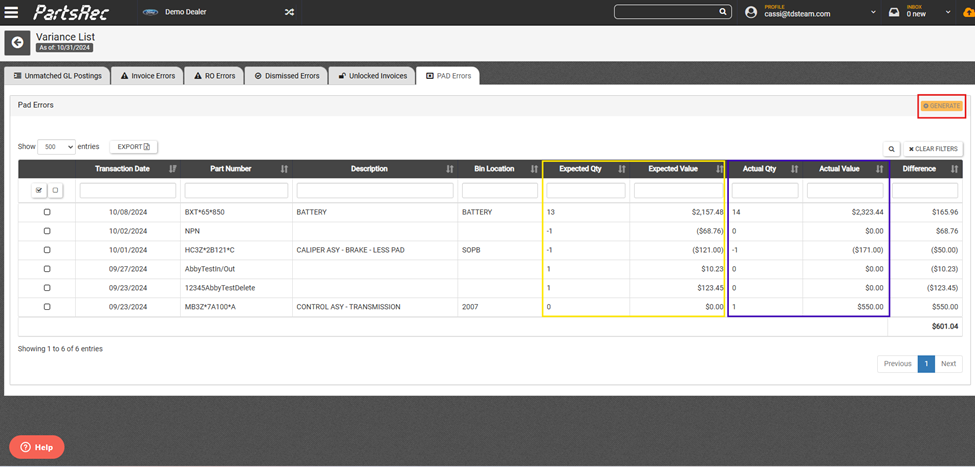Click the deselect-all empty box icon
The image size is (975, 467).
point(55,190)
